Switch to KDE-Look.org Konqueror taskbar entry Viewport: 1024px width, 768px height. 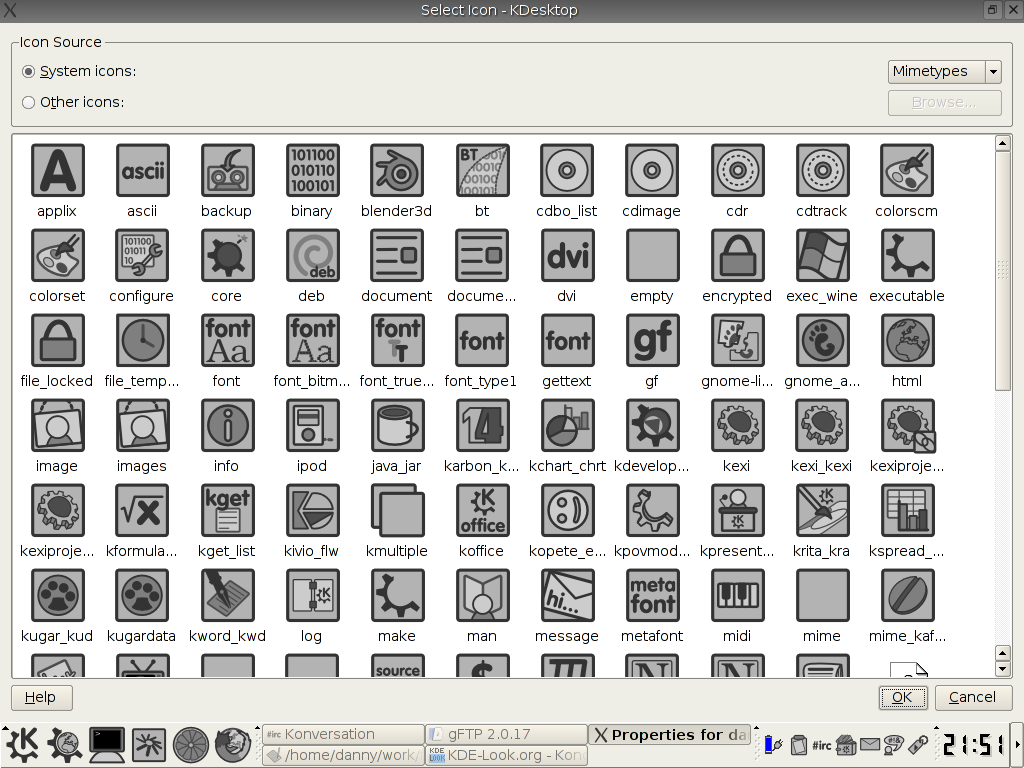(506, 755)
